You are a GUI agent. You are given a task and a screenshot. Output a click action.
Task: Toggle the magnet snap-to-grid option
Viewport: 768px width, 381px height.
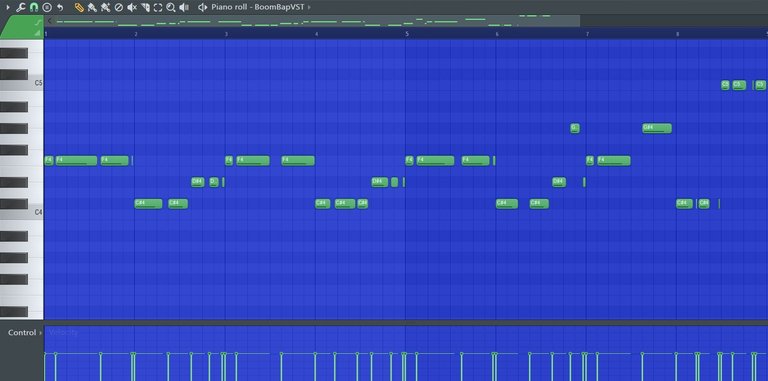pos(34,7)
